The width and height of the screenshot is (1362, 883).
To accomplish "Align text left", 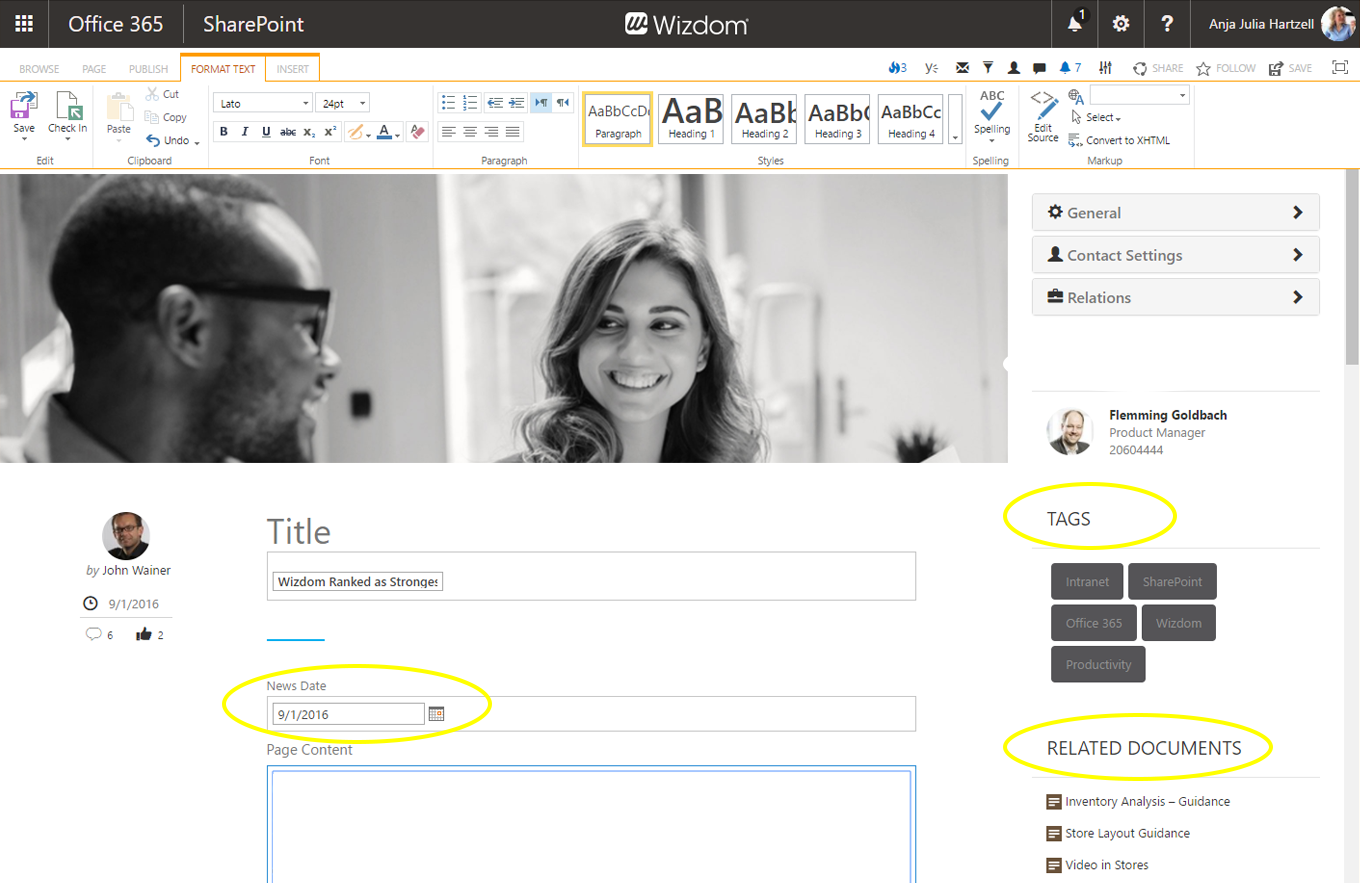I will coord(449,132).
